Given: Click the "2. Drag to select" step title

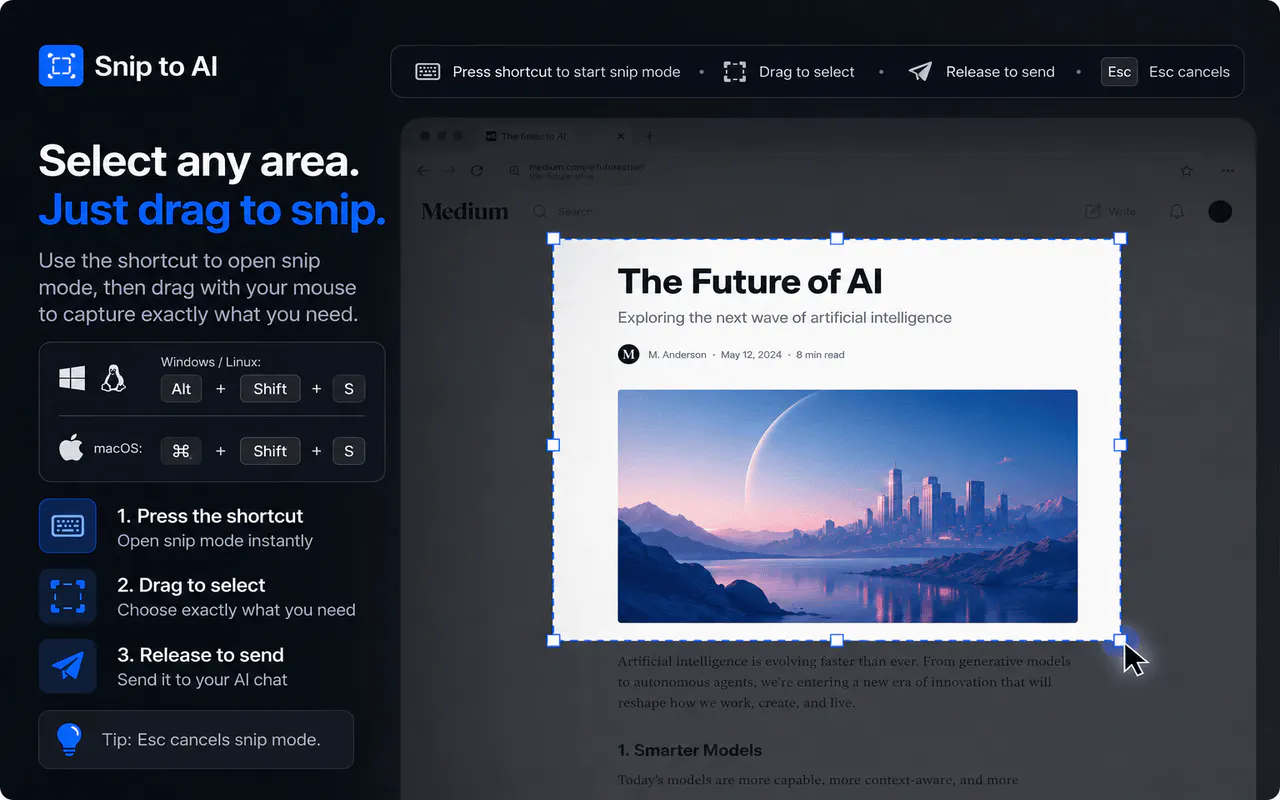Looking at the screenshot, I should tap(191, 585).
